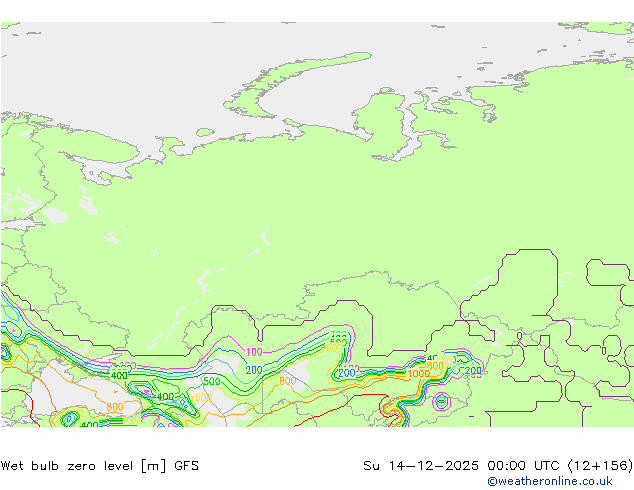Click the orange '1000' contour label

(418, 374)
